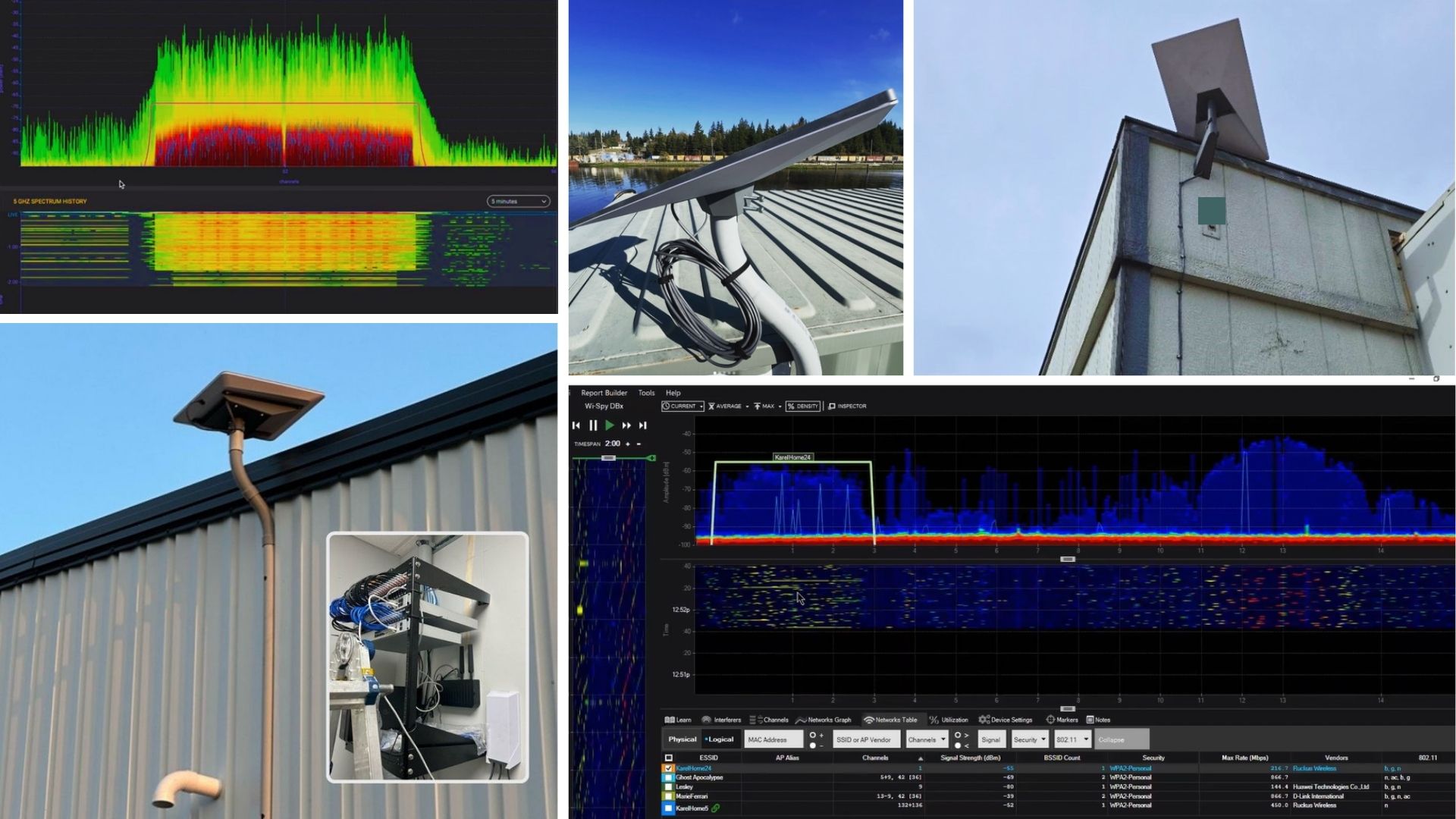
Task: Open the Inspector tool
Action: pyautogui.click(x=847, y=406)
